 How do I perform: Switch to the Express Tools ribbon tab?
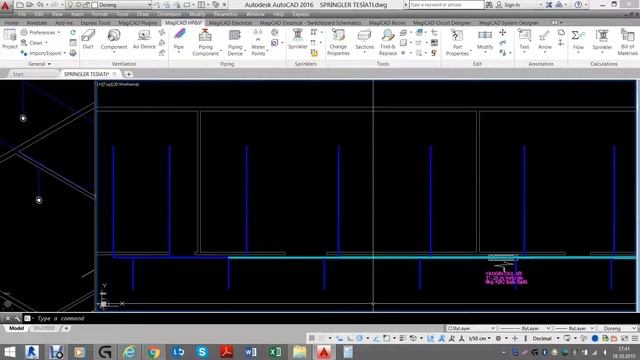point(95,23)
